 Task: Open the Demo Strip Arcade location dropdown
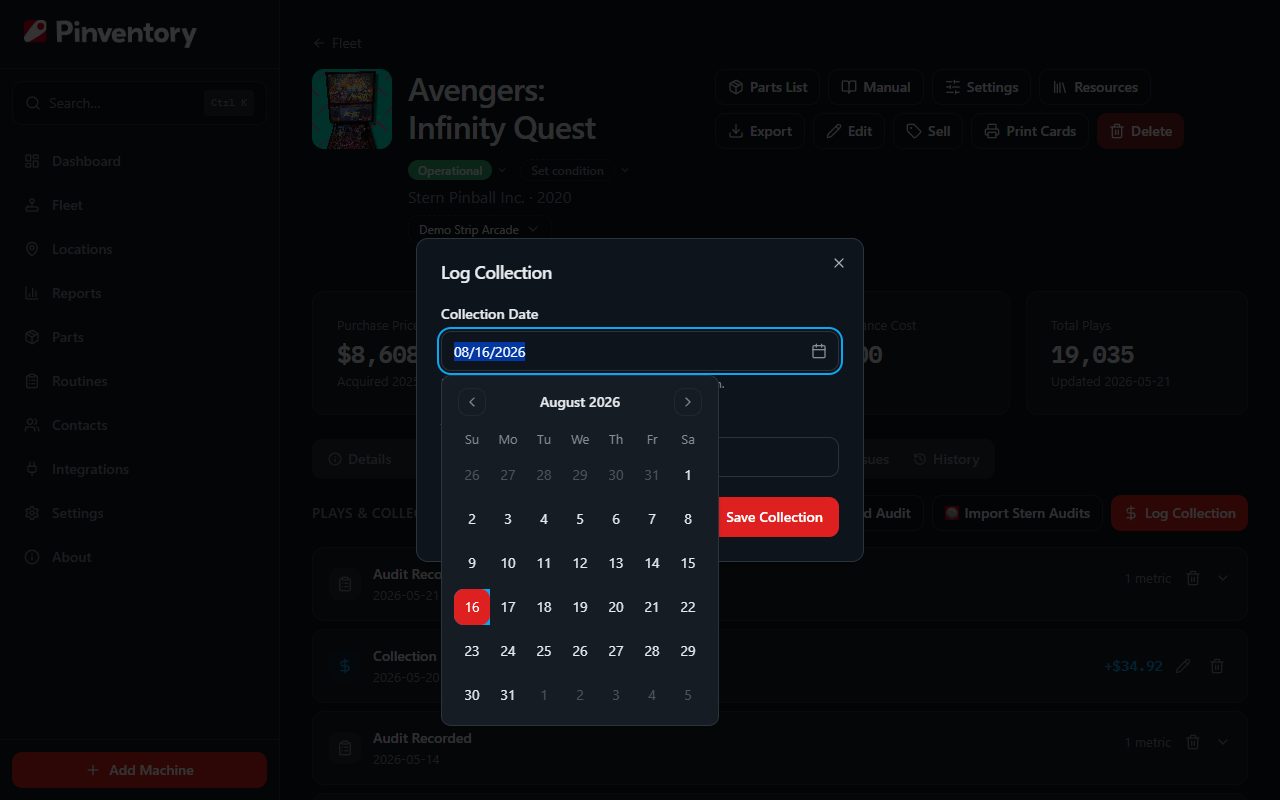478,229
